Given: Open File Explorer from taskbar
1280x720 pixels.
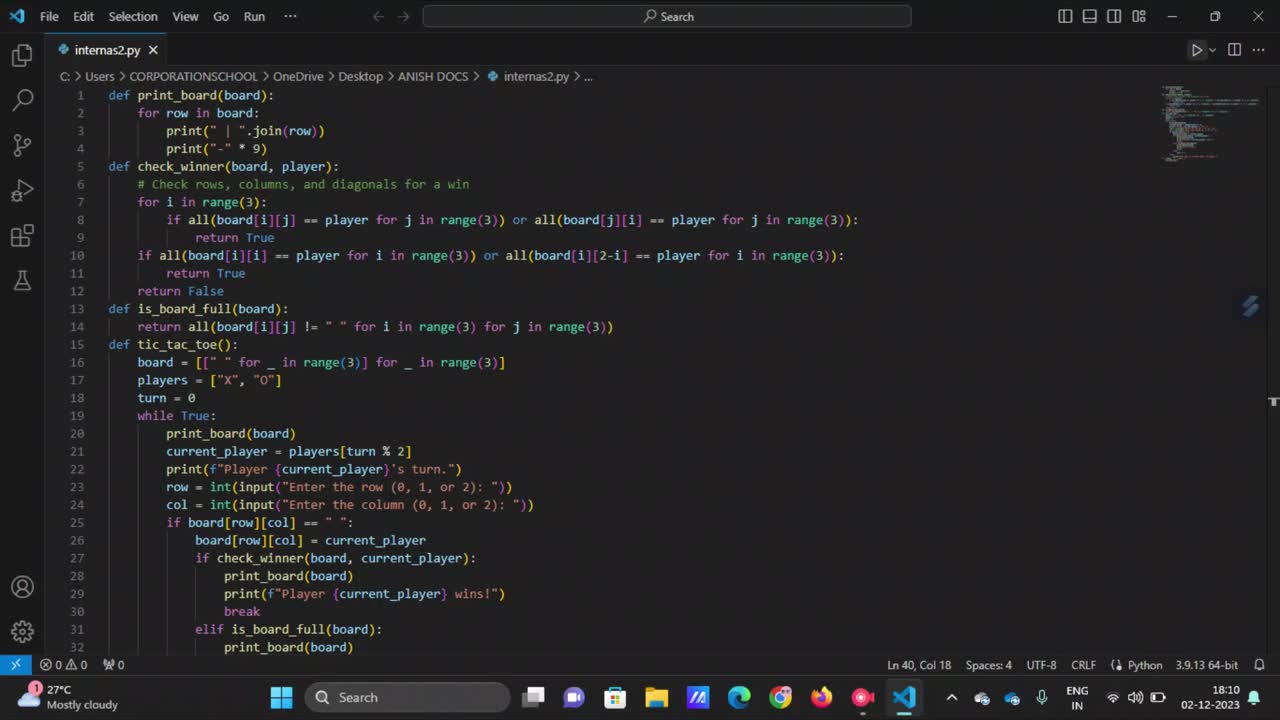Looking at the screenshot, I should pyautogui.click(x=656, y=697).
